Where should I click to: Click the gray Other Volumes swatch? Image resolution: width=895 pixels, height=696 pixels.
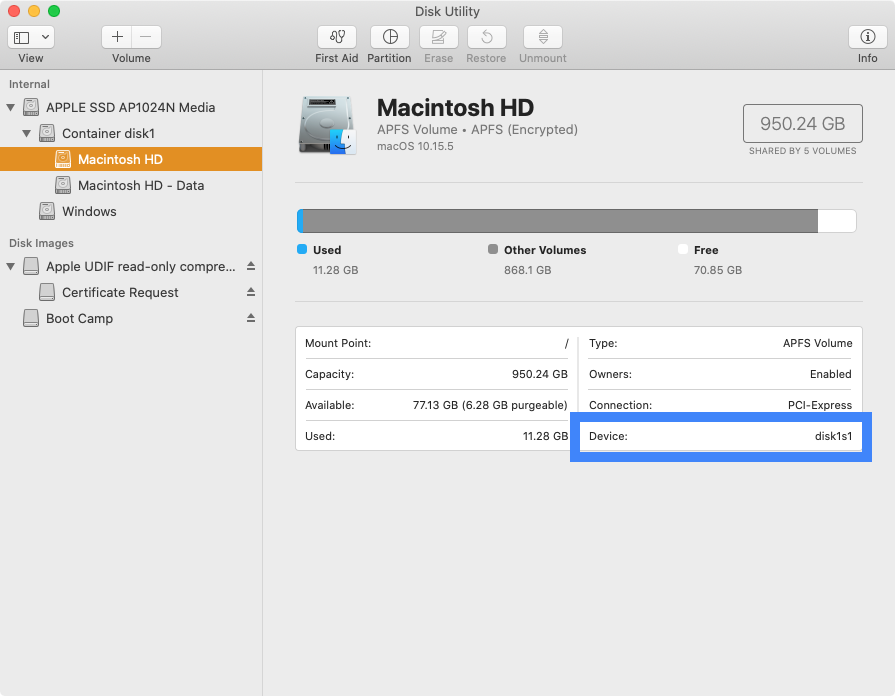point(493,250)
